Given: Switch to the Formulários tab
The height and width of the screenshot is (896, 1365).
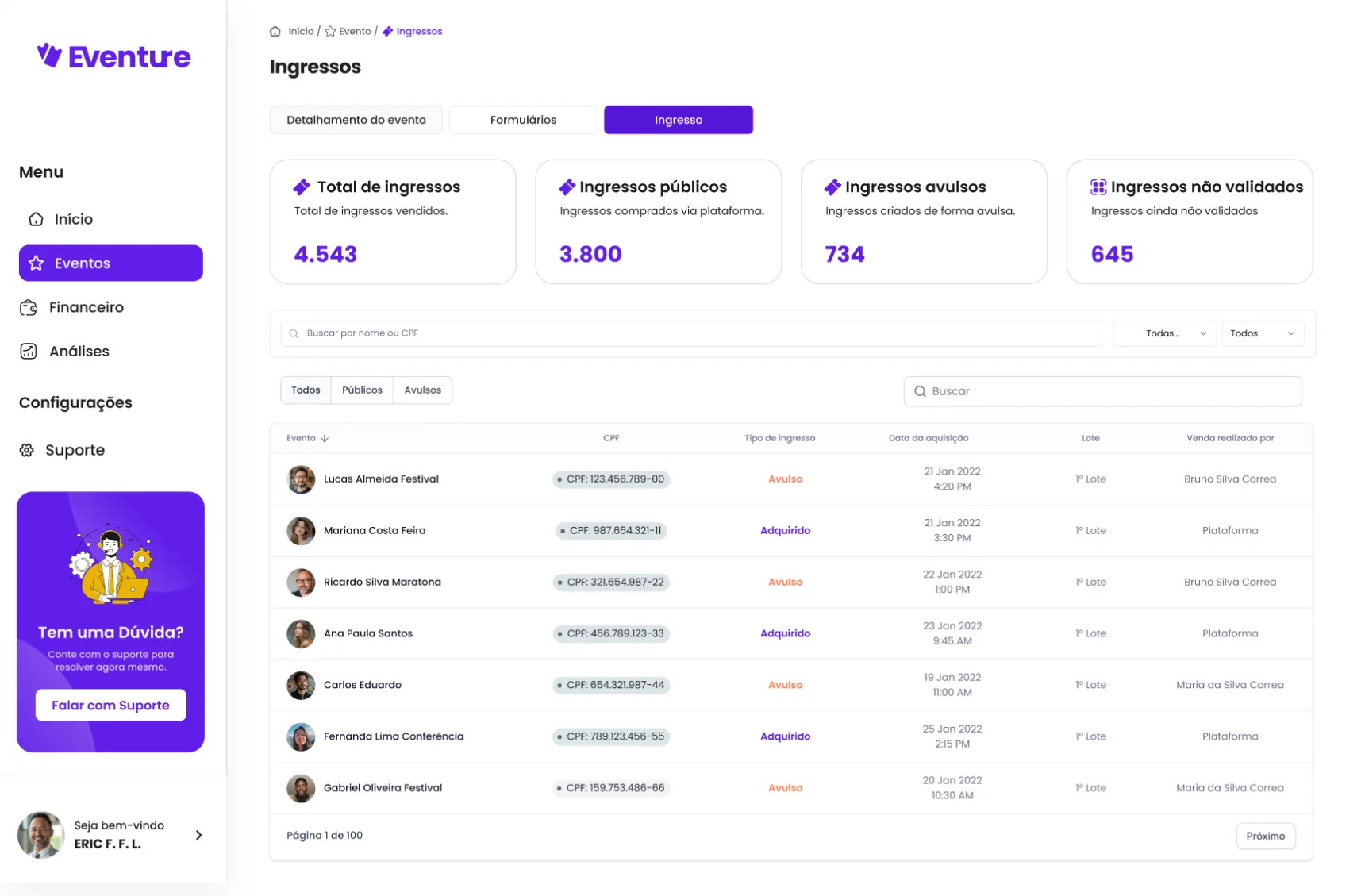Looking at the screenshot, I should click(523, 121).
